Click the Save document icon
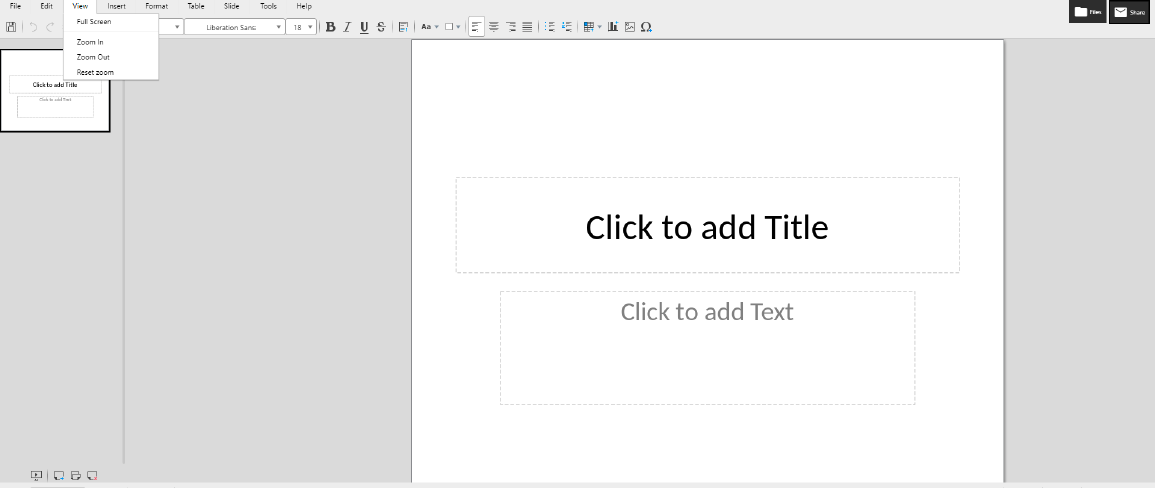 (11, 27)
